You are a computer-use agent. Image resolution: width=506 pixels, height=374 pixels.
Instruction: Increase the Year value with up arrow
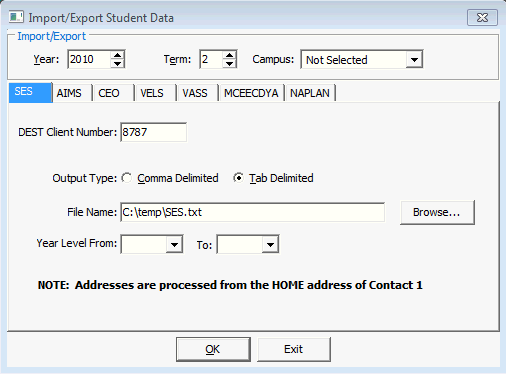pos(117,55)
